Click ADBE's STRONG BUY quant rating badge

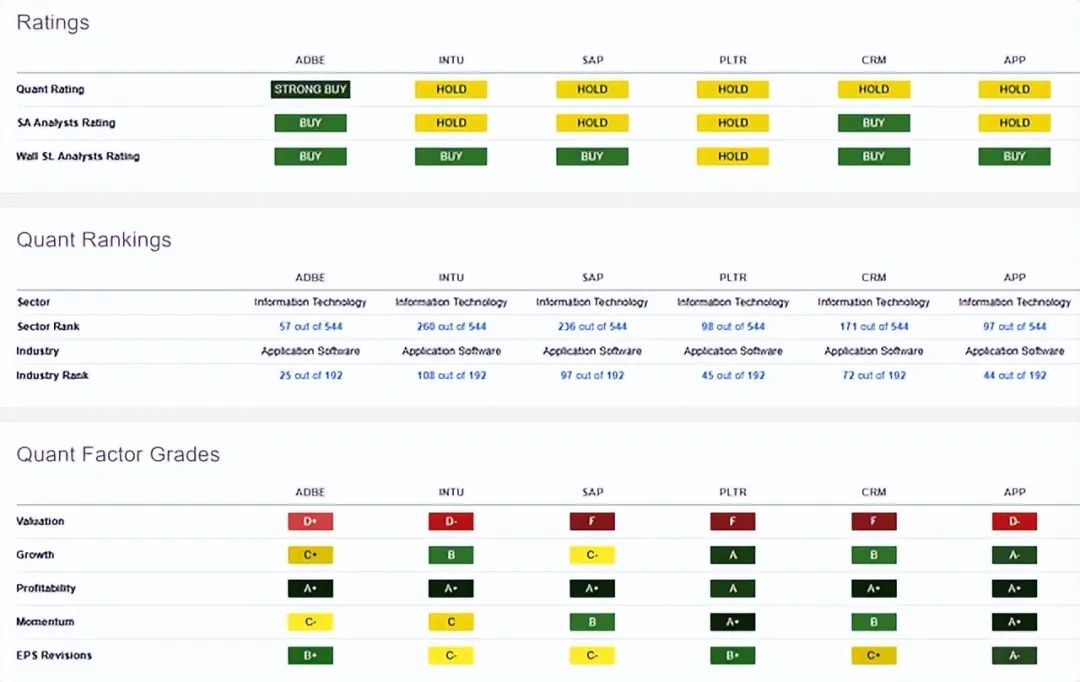pos(310,90)
